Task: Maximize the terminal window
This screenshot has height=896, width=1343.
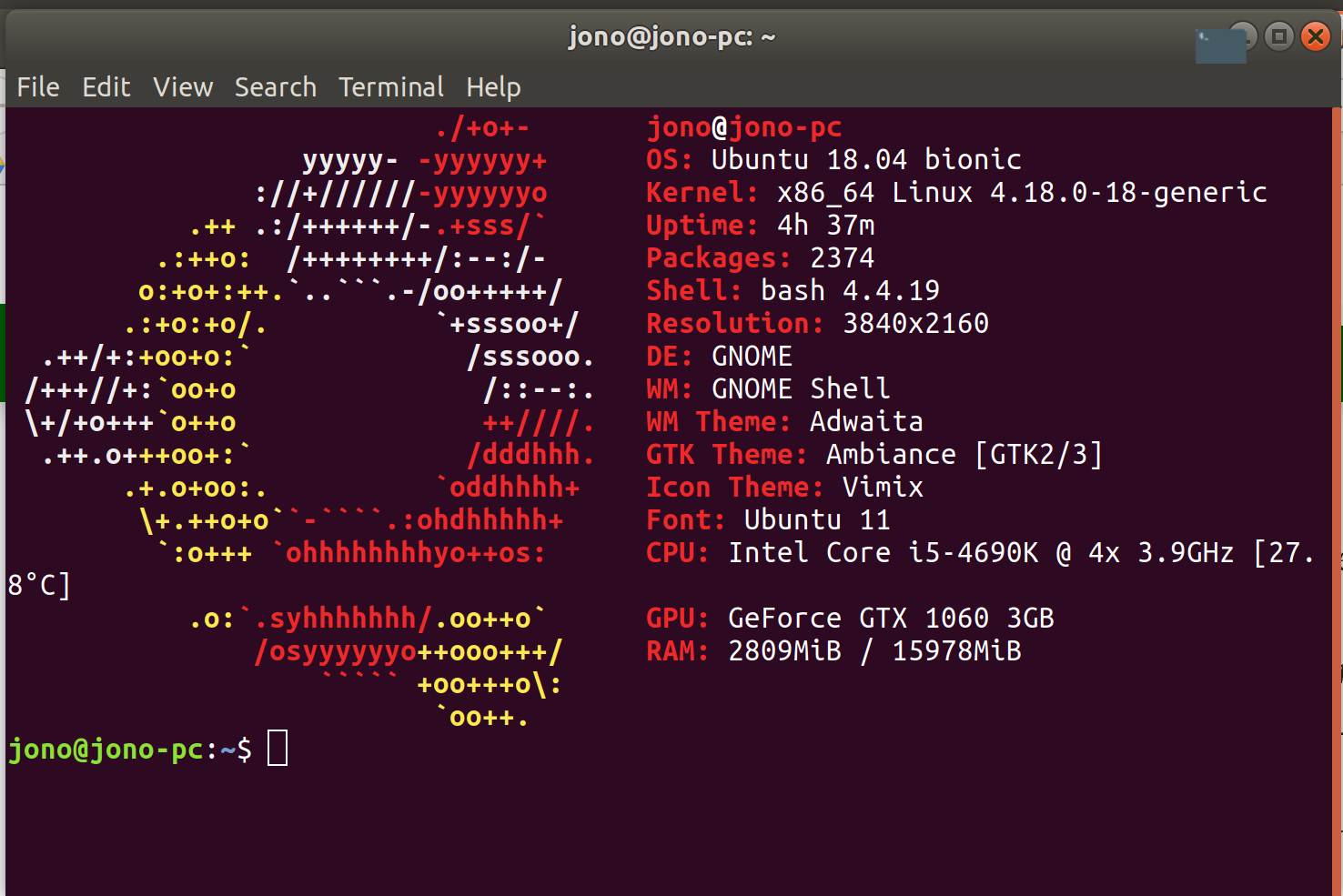Action: [1281, 36]
